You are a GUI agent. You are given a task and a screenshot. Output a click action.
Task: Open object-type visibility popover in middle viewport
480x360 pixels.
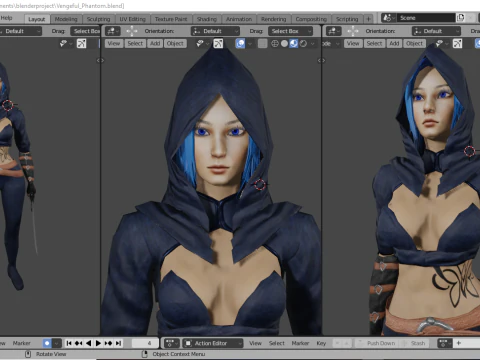[x=202, y=44]
